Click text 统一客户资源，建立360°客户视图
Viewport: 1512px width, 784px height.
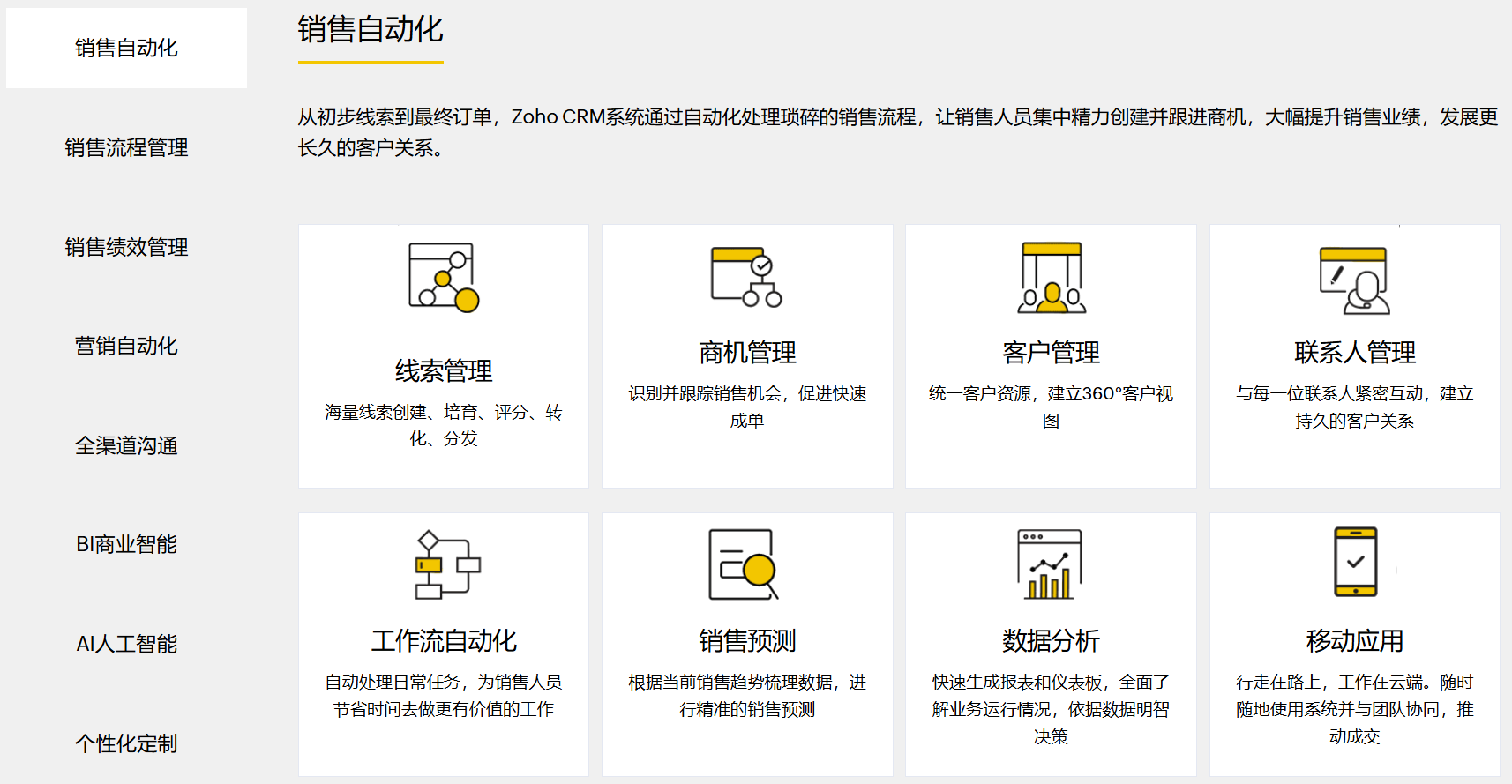pos(1051,407)
